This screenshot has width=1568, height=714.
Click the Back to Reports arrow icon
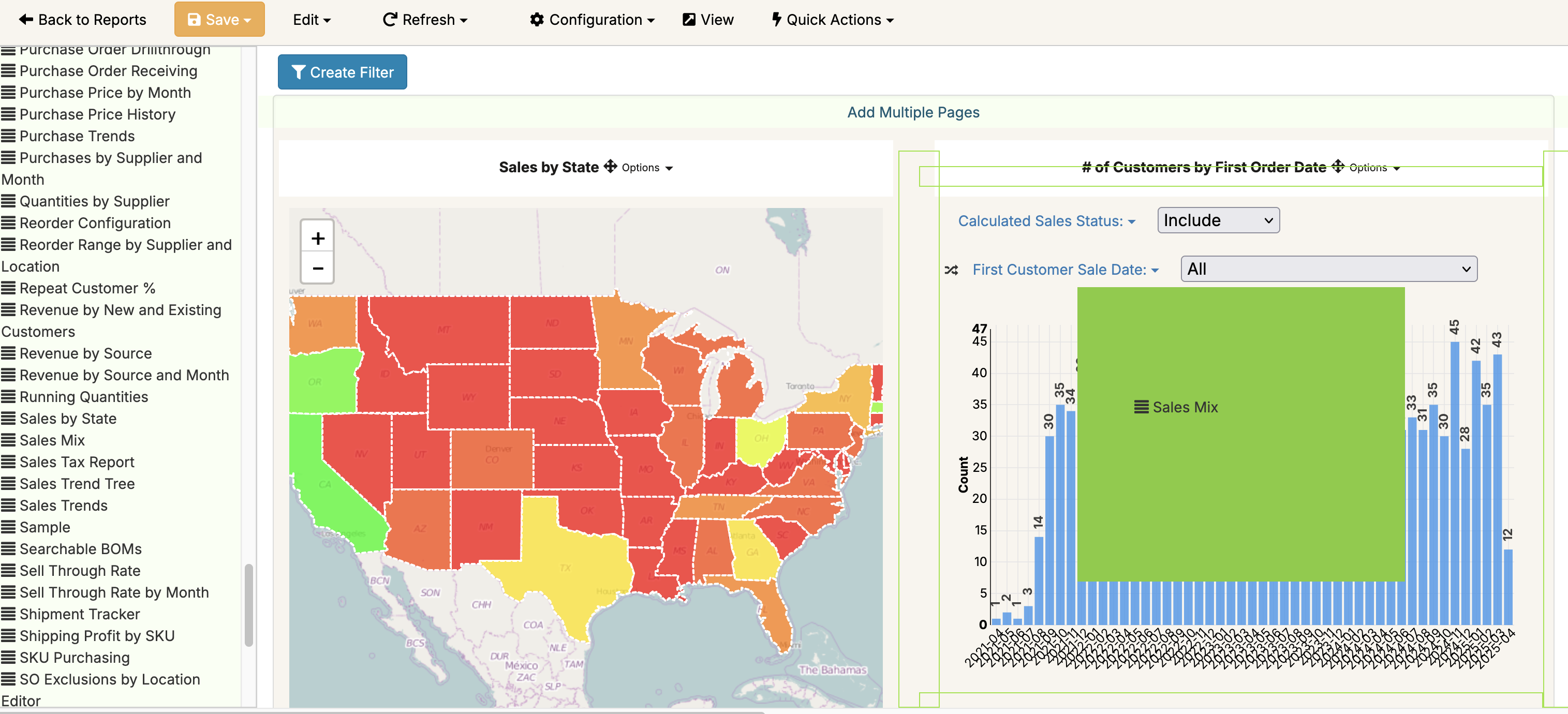tap(24, 19)
